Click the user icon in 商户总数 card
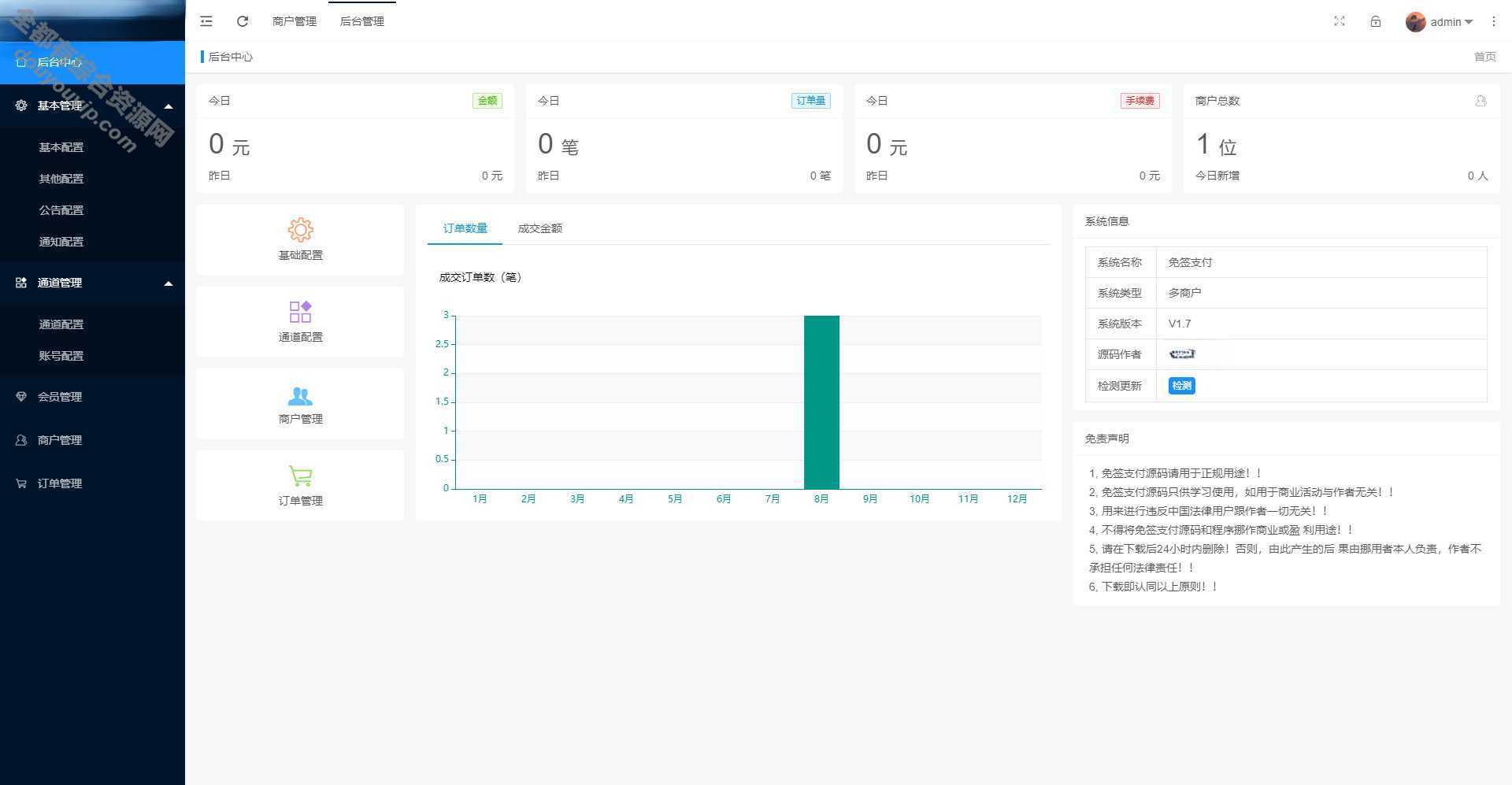This screenshot has height=785, width=1512. (x=1480, y=101)
